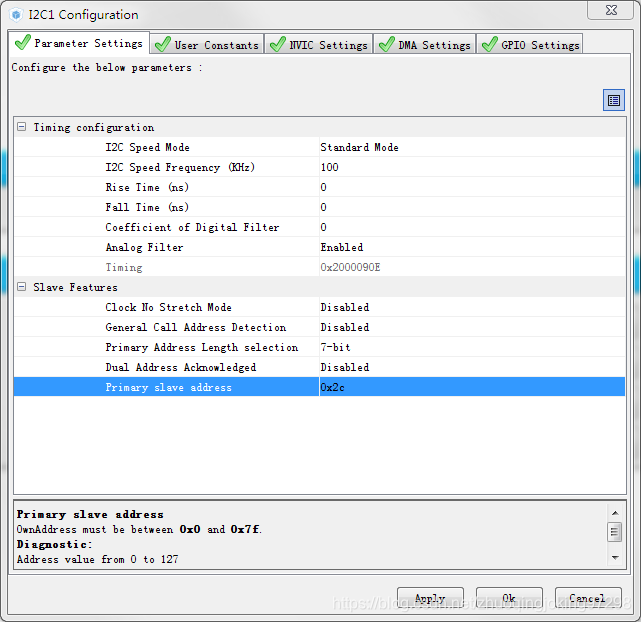Select the Analog Filter label
This screenshot has width=641, height=622.
click(144, 247)
